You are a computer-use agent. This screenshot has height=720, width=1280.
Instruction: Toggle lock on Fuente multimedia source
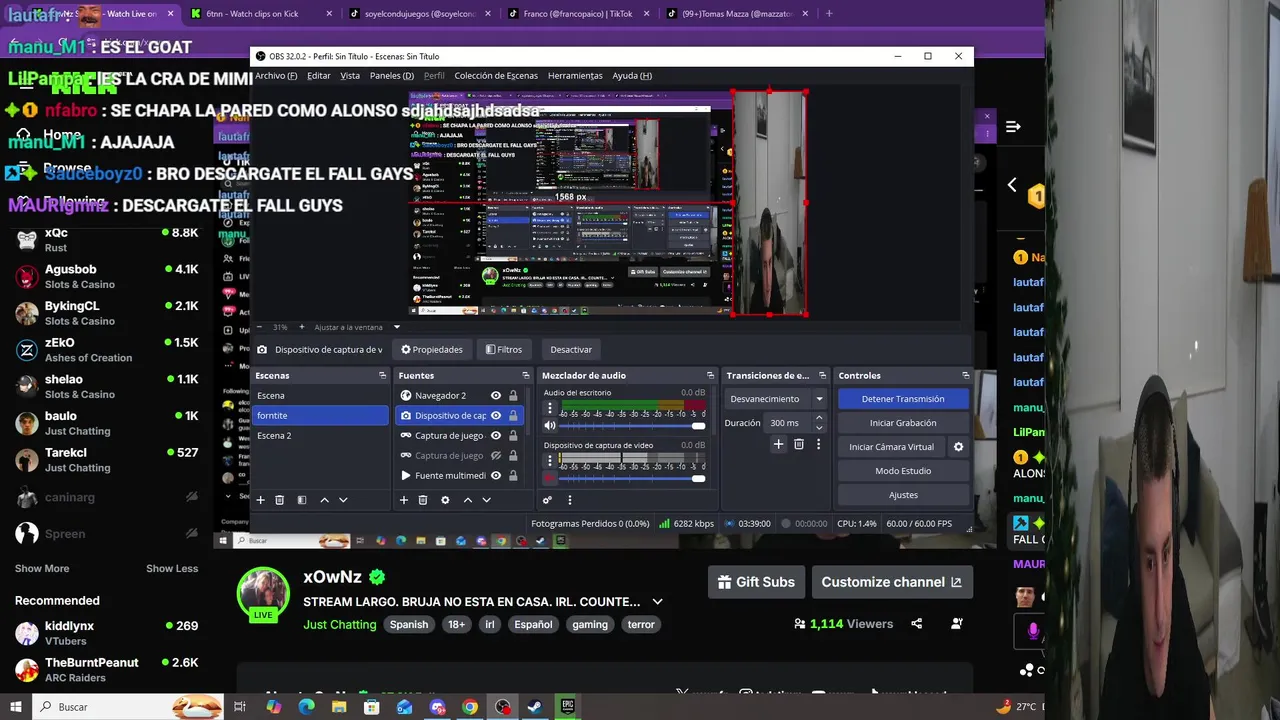point(512,476)
